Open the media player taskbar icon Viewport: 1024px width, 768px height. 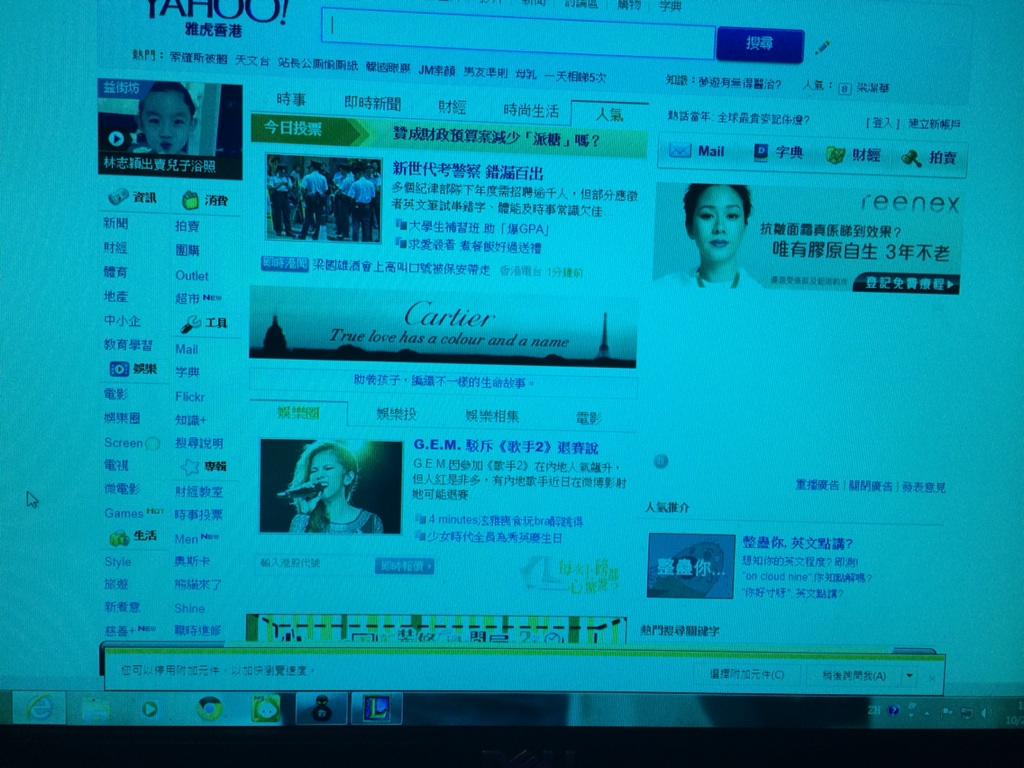(x=150, y=709)
